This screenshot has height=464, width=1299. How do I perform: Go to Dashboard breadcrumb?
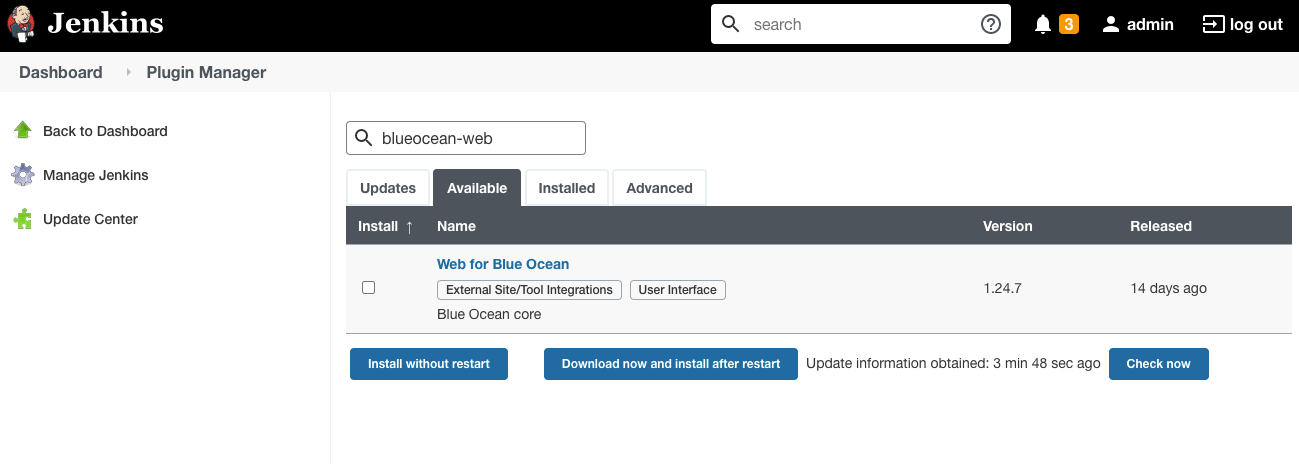tap(61, 72)
